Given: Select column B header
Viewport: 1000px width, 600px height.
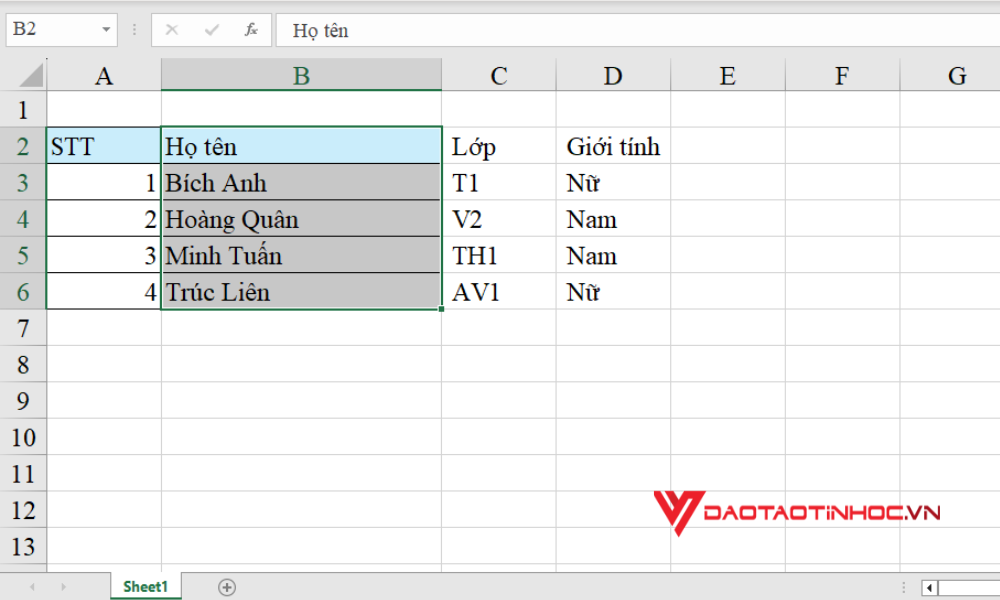Looking at the screenshot, I should coord(301,75).
